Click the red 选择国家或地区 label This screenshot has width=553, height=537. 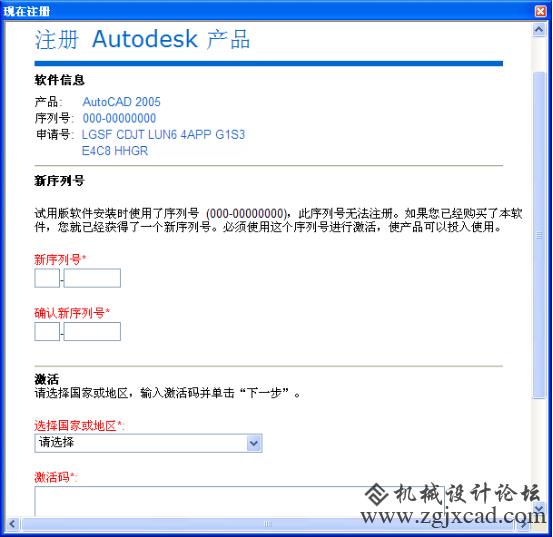79,426
